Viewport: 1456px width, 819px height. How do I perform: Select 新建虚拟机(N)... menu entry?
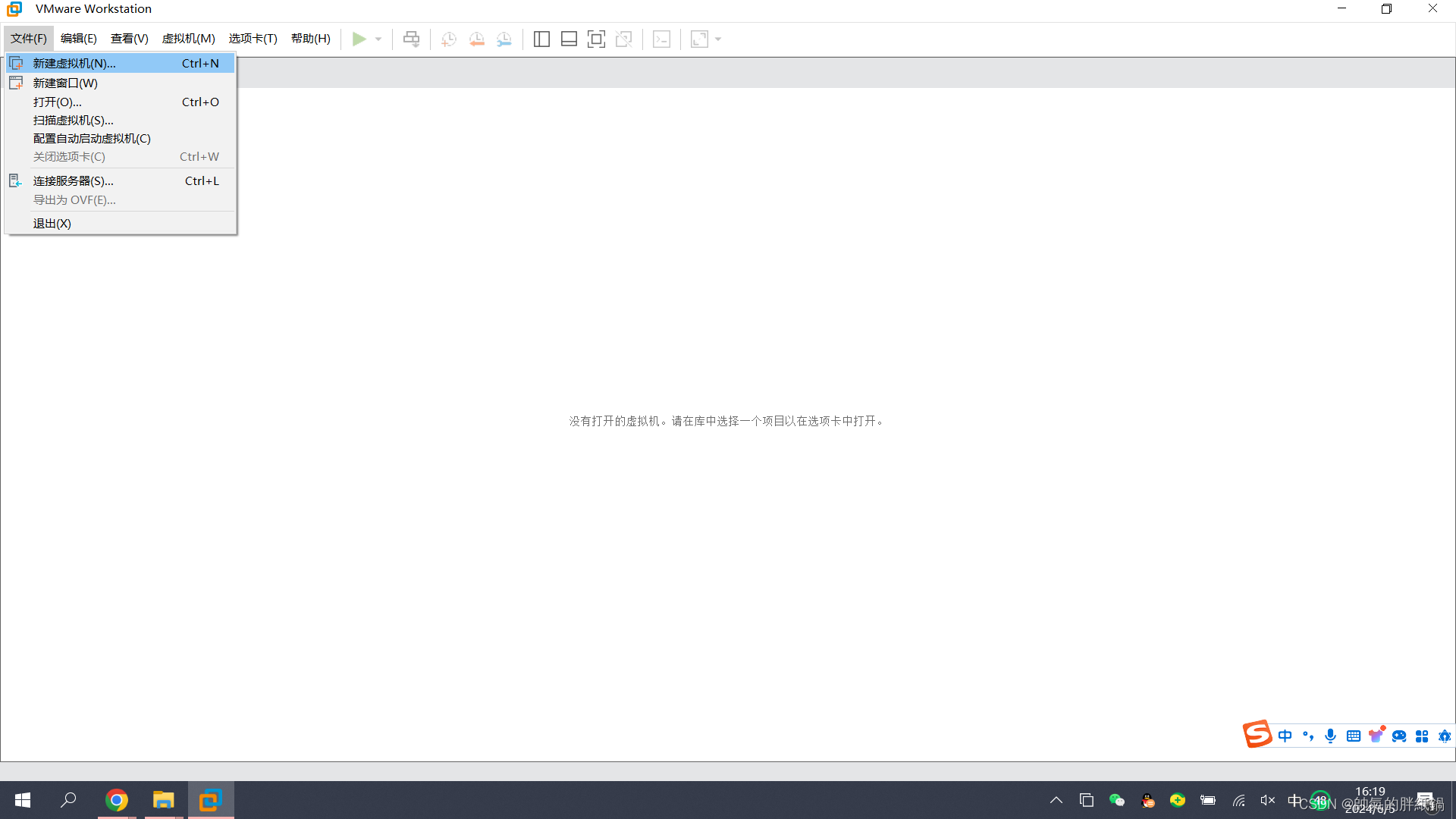pyautogui.click(x=121, y=63)
